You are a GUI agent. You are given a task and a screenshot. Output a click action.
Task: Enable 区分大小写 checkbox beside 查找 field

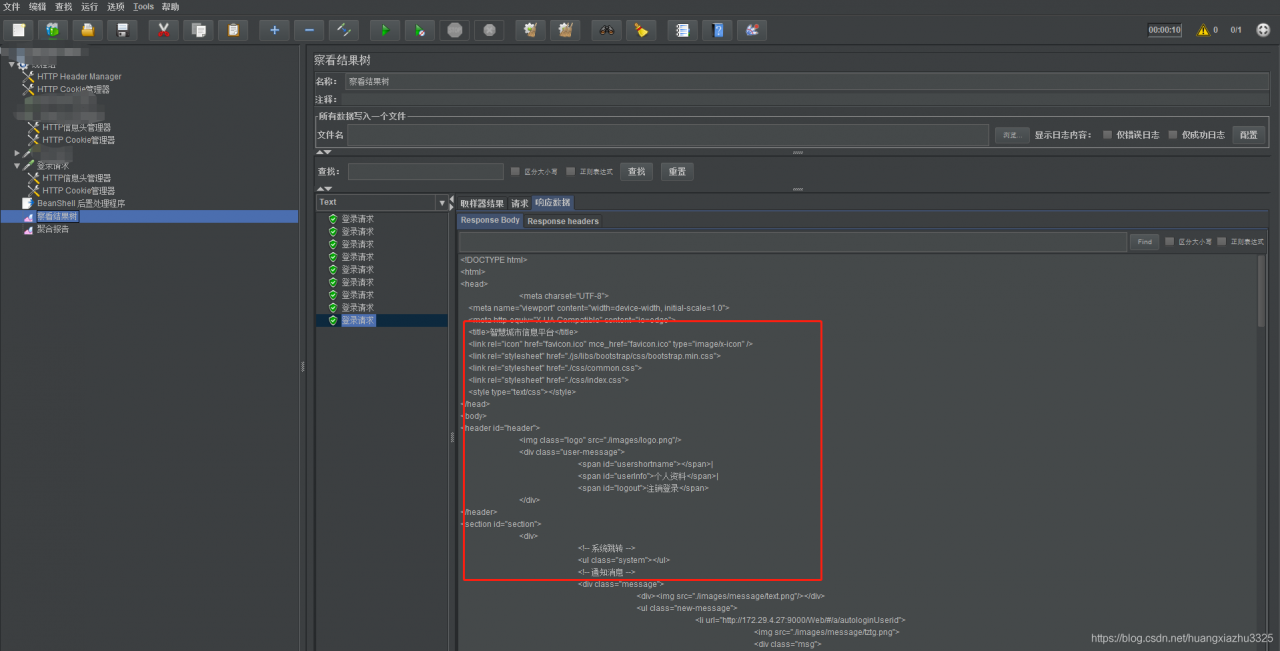pos(515,171)
